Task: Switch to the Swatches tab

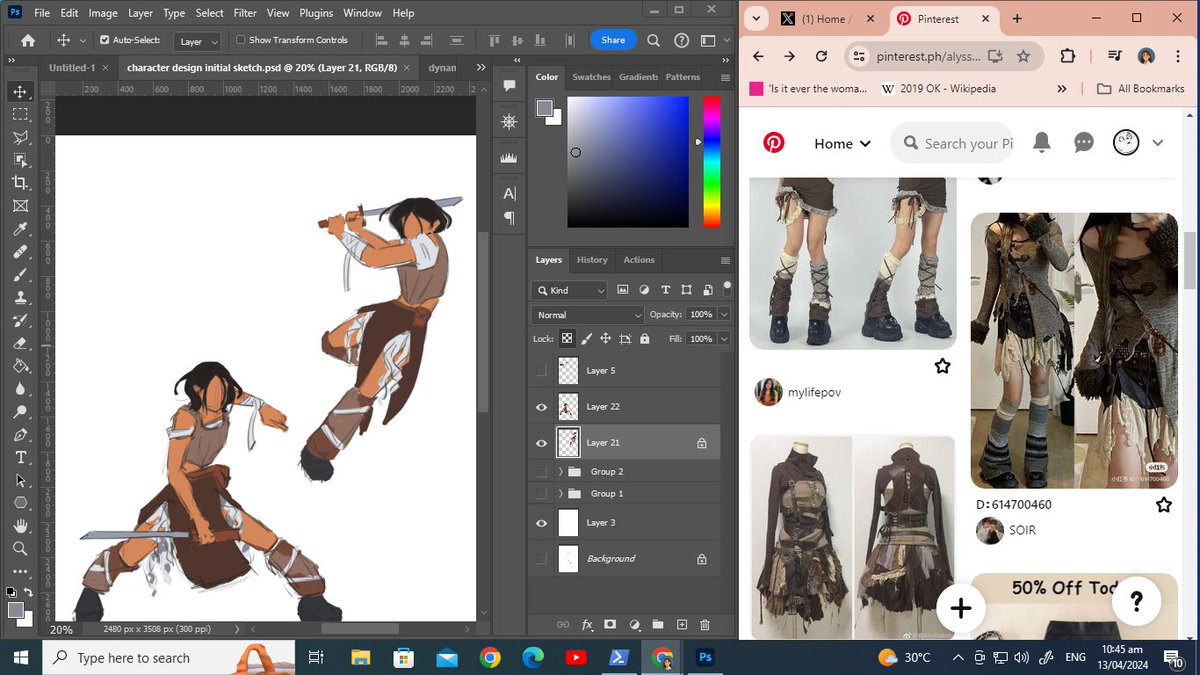Action: point(591,77)
